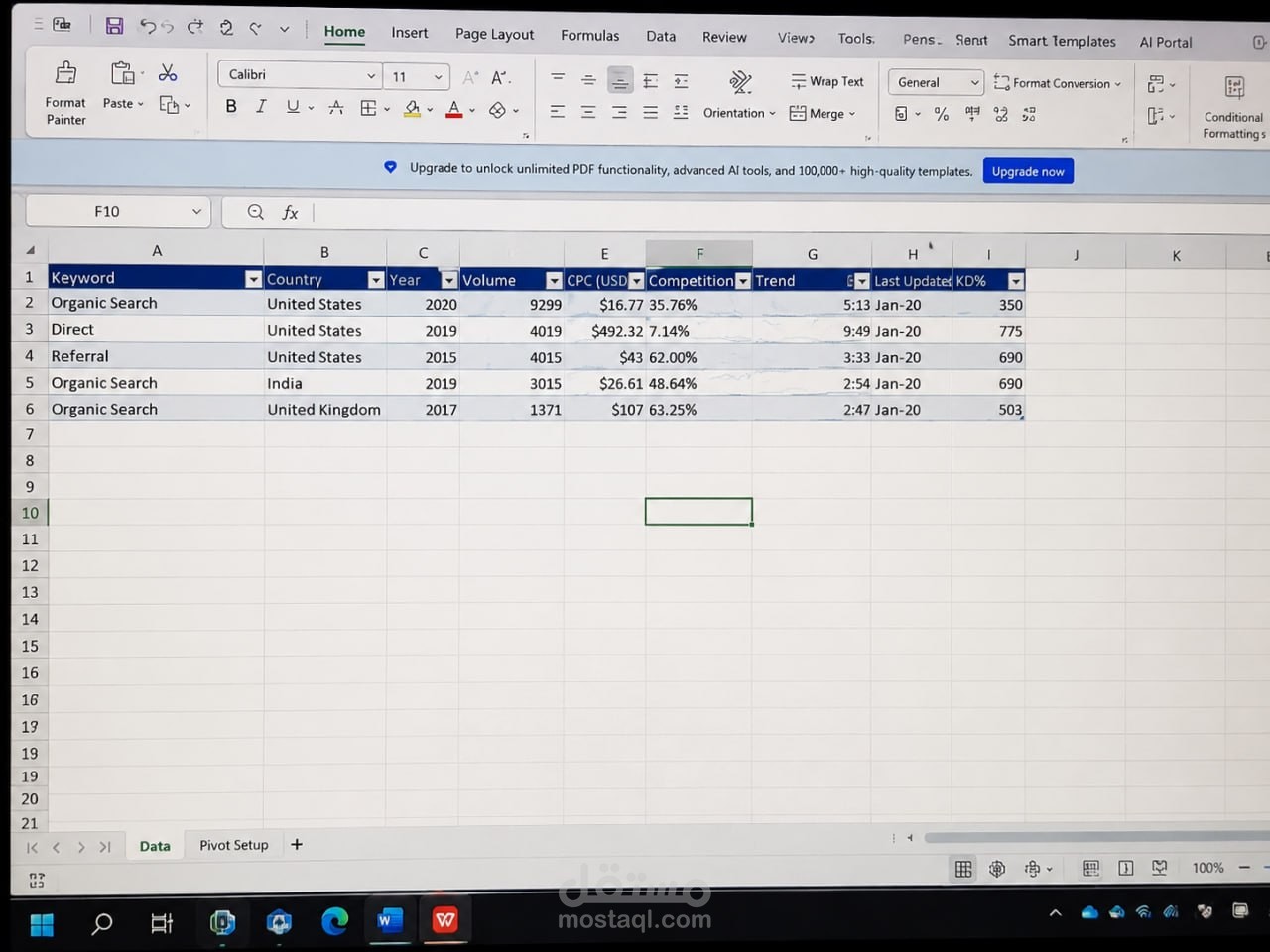Click the Name Box showing F10
The image size is (1270, 952).
[x=117, y=211]
